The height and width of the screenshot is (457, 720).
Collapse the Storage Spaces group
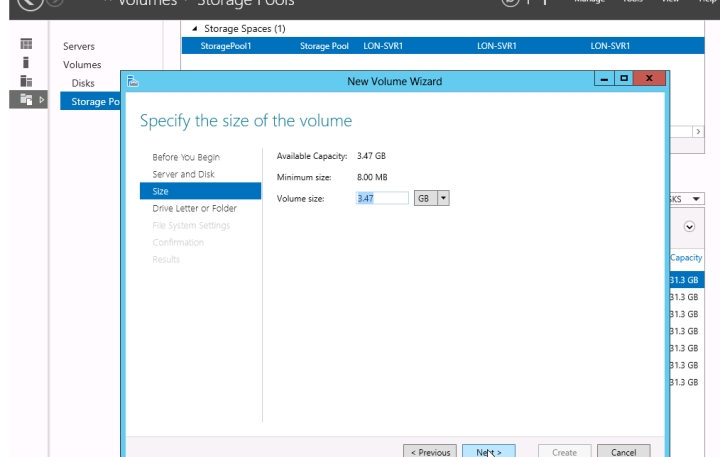(194, 29)
